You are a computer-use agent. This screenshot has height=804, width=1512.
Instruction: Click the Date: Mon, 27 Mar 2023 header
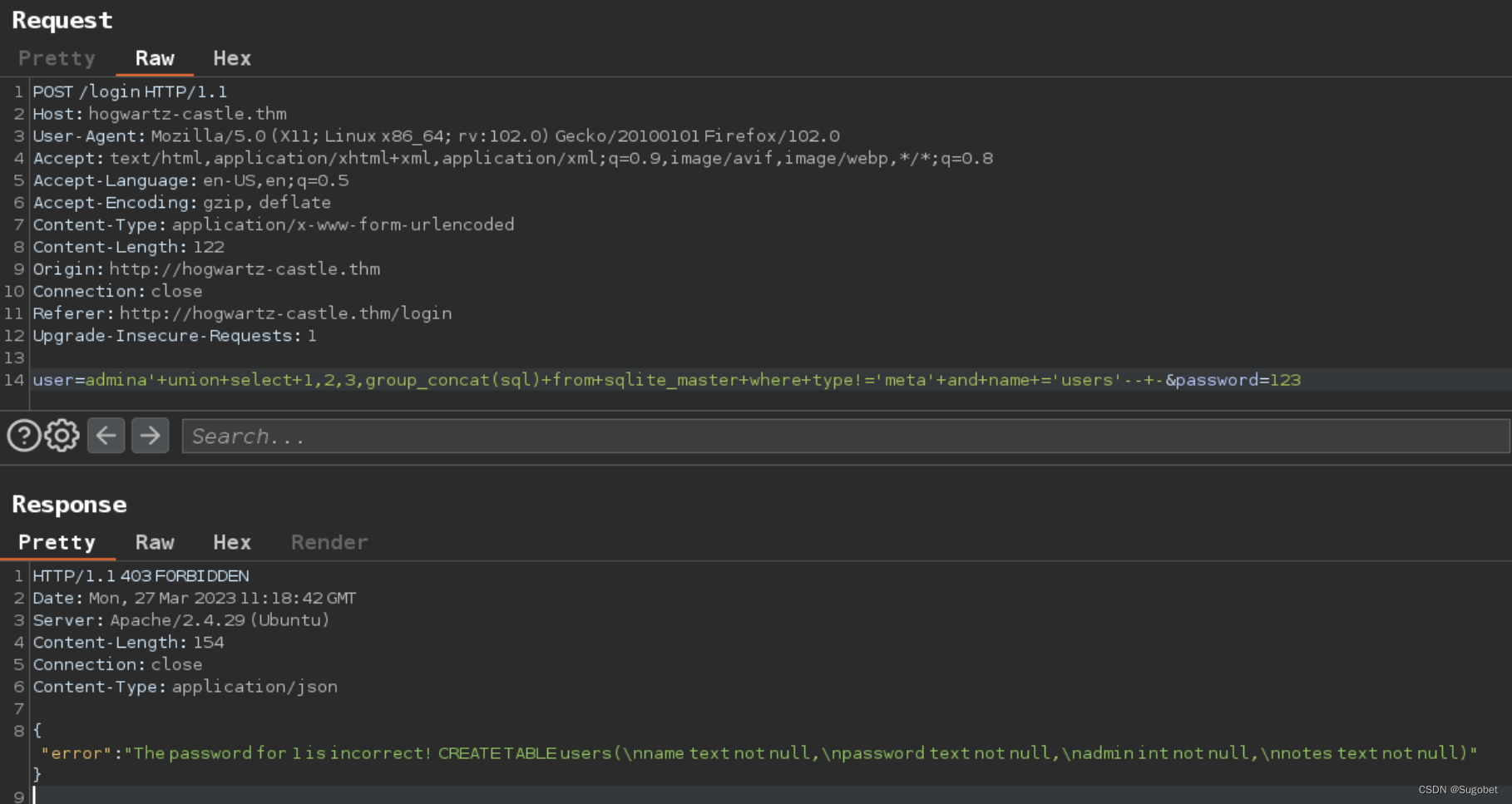click(195, 598)
